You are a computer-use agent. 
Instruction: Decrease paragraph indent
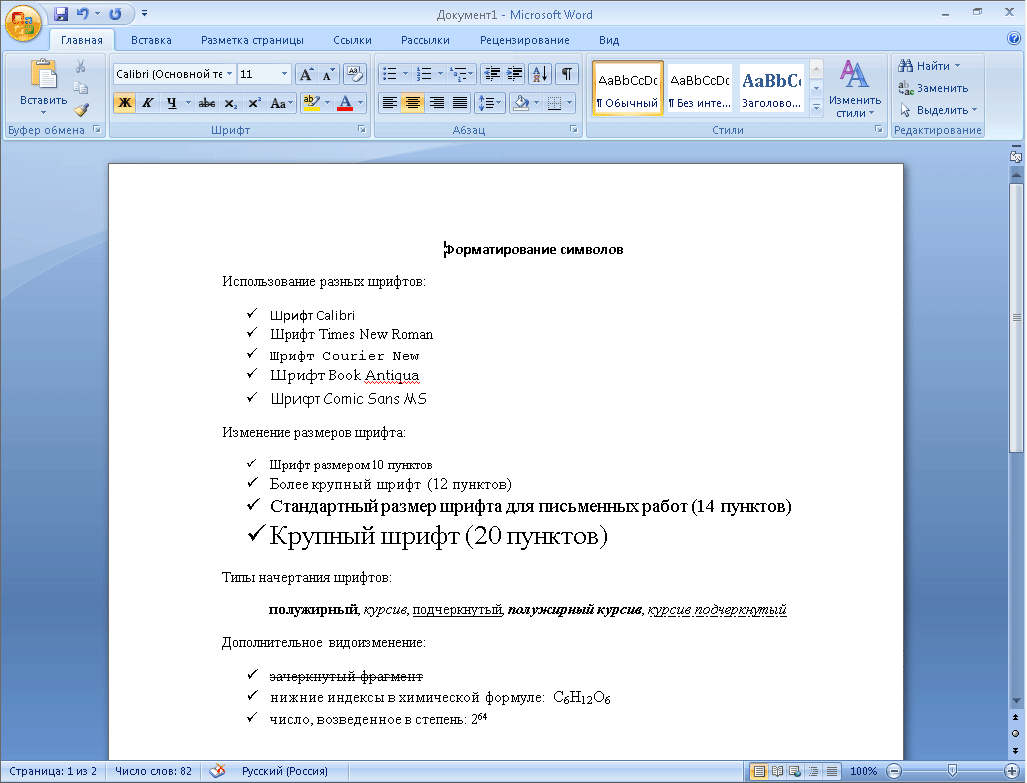pyautogui.click(x=492, y=74)
